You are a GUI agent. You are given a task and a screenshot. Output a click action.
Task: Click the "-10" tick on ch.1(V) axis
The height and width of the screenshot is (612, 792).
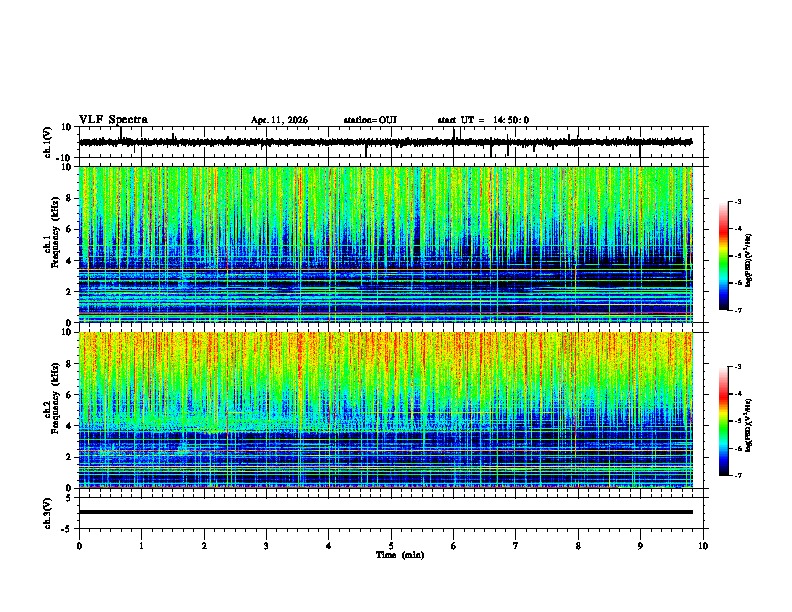[x=65, y=158]
